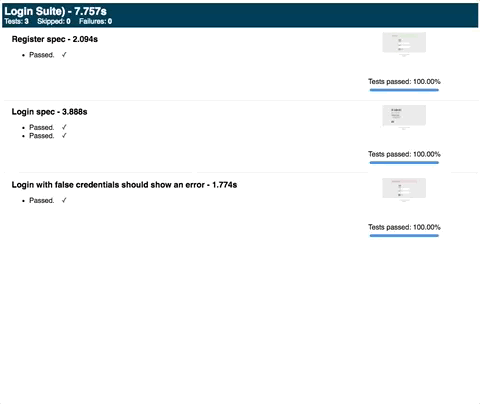
Task: Click the checkmark under the false credentials test
Action: 64,200
